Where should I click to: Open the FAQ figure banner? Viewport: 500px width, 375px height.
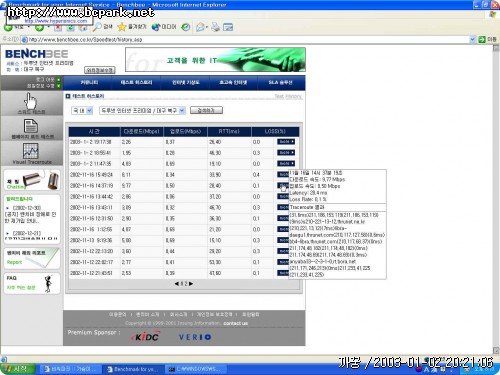tap(32, 283)
